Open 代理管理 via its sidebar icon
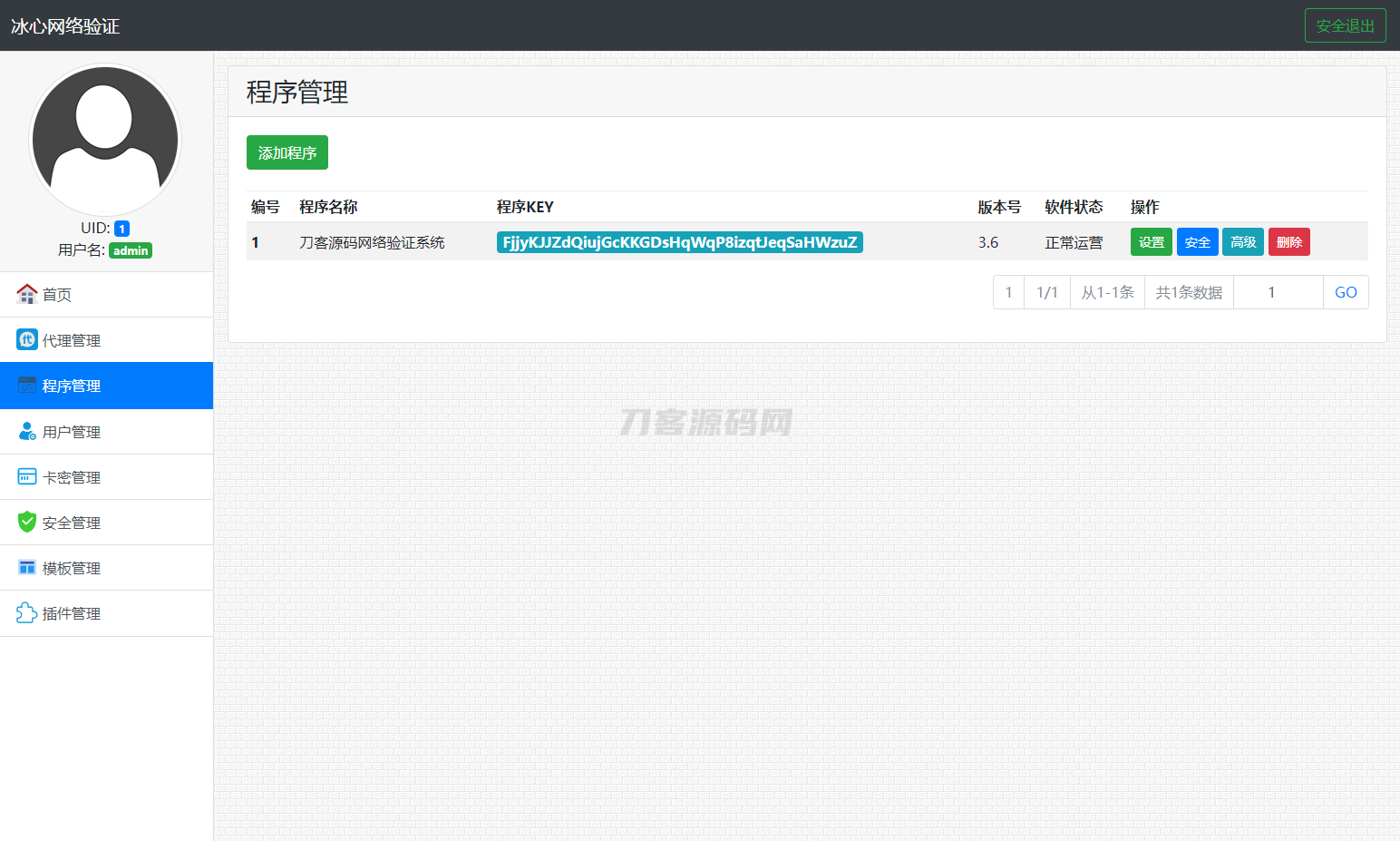Viewport: 1400px width, 841px height. tap(26, 339)
